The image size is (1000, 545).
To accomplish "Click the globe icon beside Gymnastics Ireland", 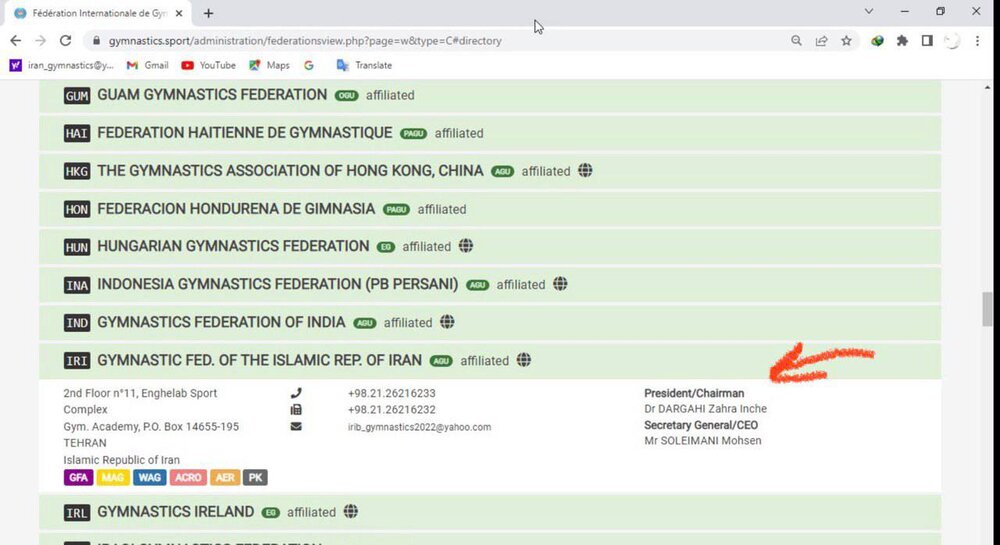I will (x=351, y=512).
